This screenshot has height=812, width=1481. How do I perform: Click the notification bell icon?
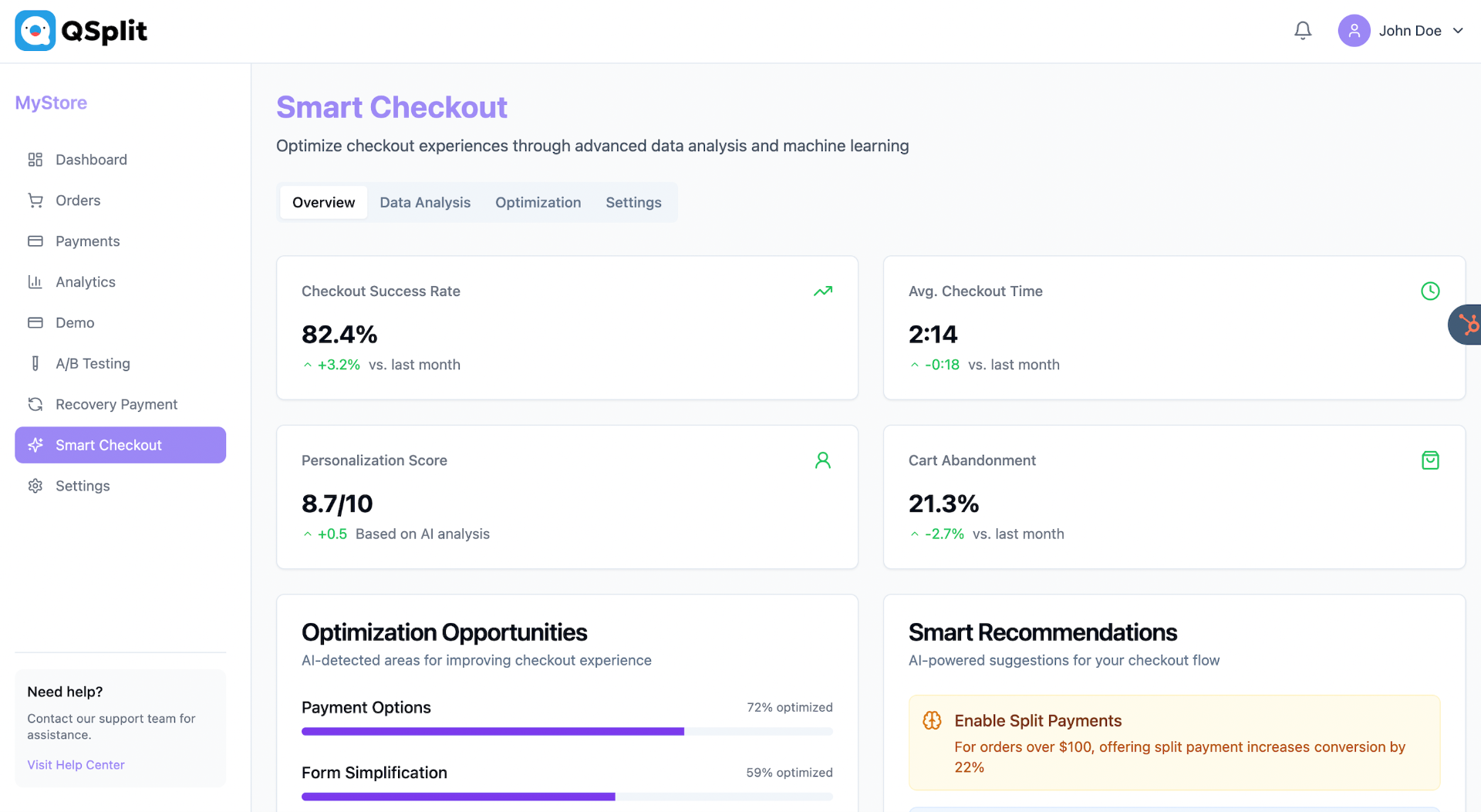coord(1302,31)
